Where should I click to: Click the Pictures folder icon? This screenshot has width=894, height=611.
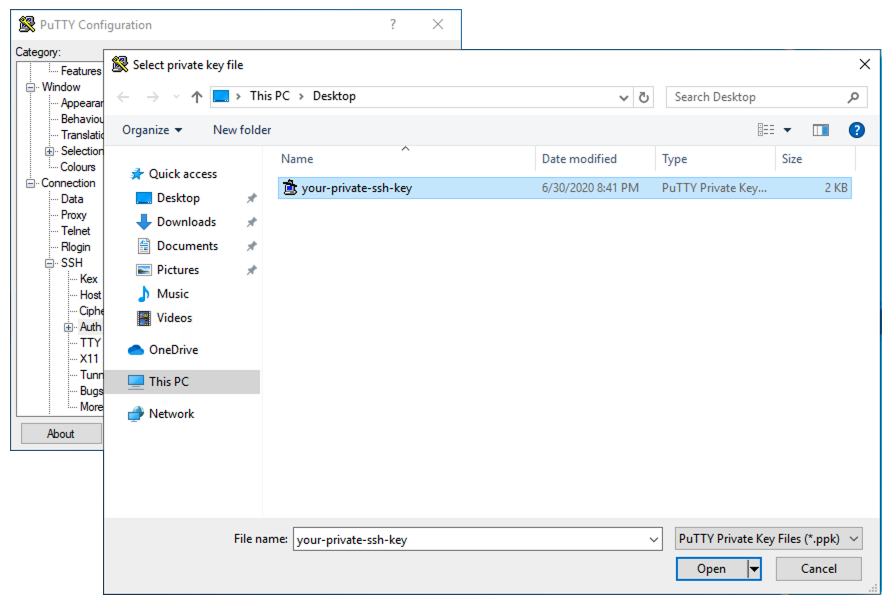(144, 270)
